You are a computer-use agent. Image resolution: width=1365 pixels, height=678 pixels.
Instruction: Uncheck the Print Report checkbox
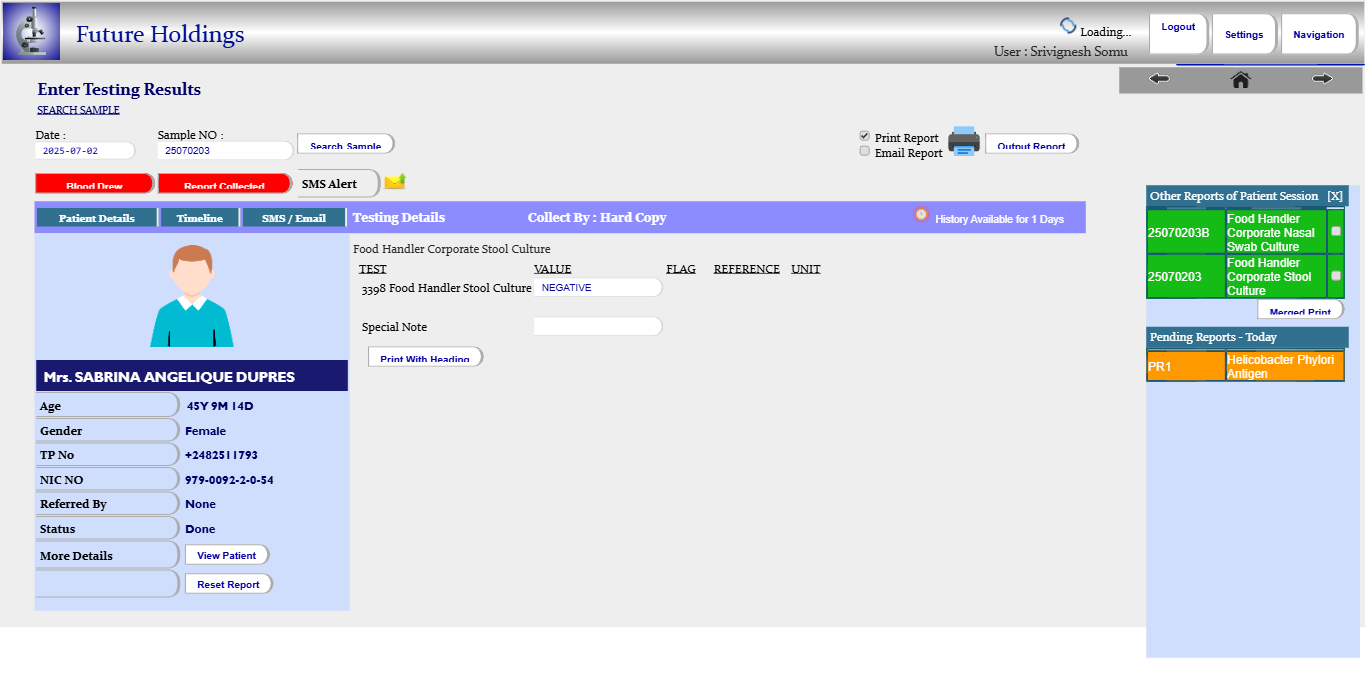click(x=865, y=136)
